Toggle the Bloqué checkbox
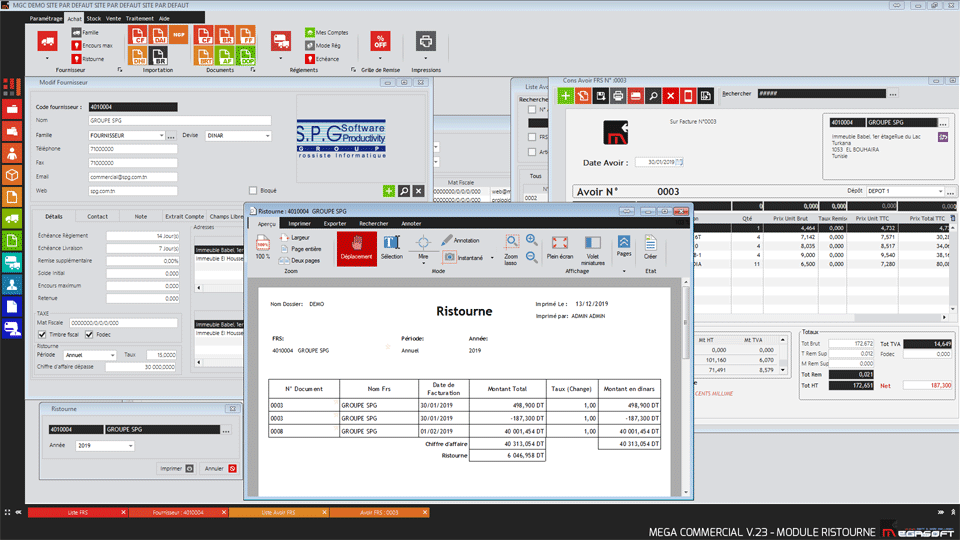Image resolution: width=960 pixels, height=540 pixels. [x=253, y=190]
